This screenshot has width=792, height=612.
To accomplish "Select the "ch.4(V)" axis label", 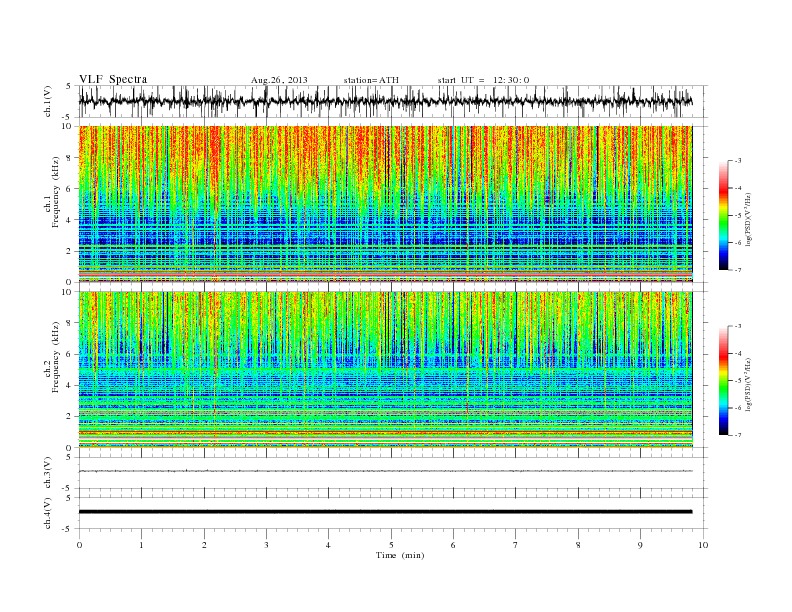I will (48, 513).
